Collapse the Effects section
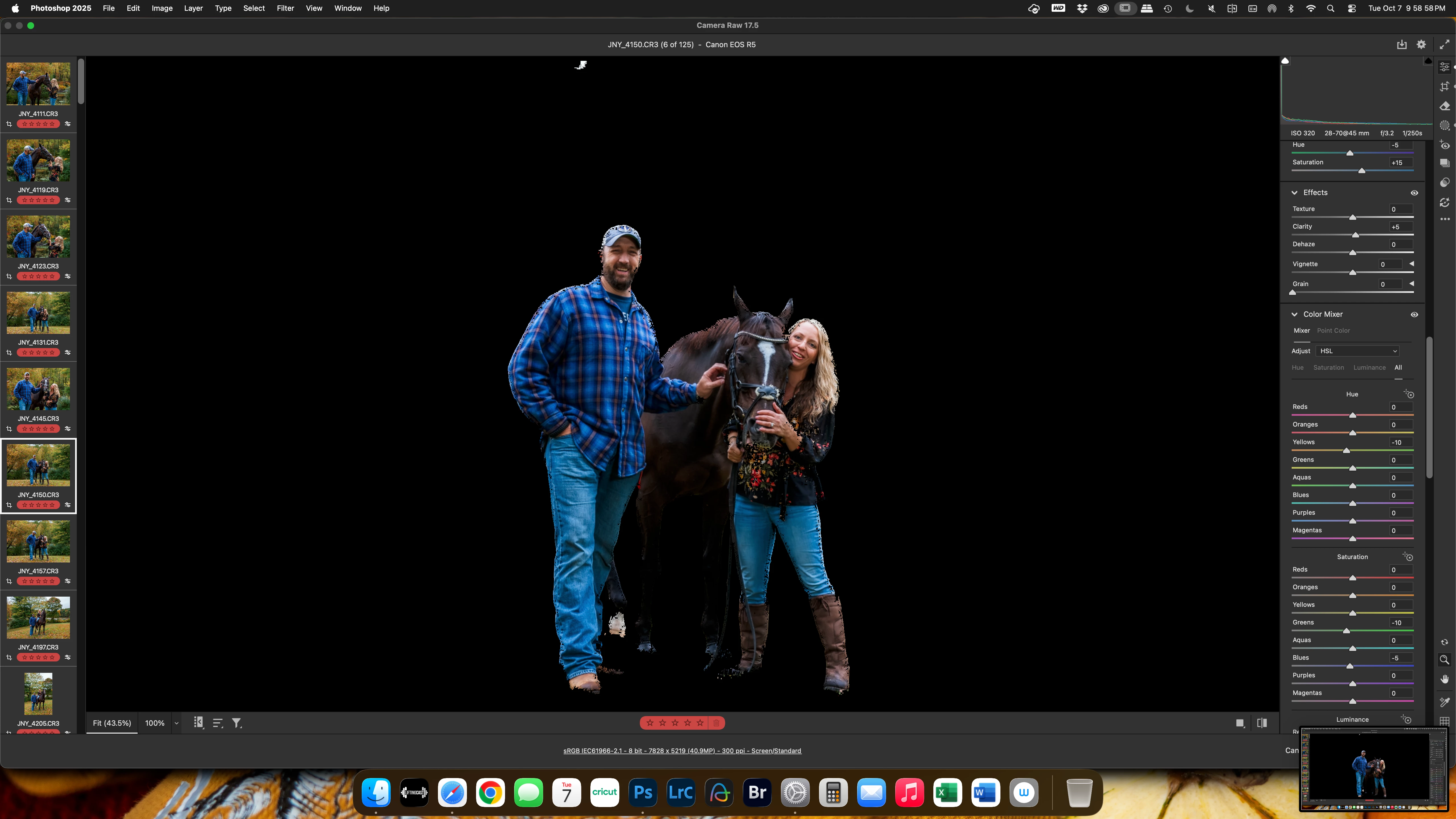The height and width of the screenshot is (819, 1456). coord(1294,193)
